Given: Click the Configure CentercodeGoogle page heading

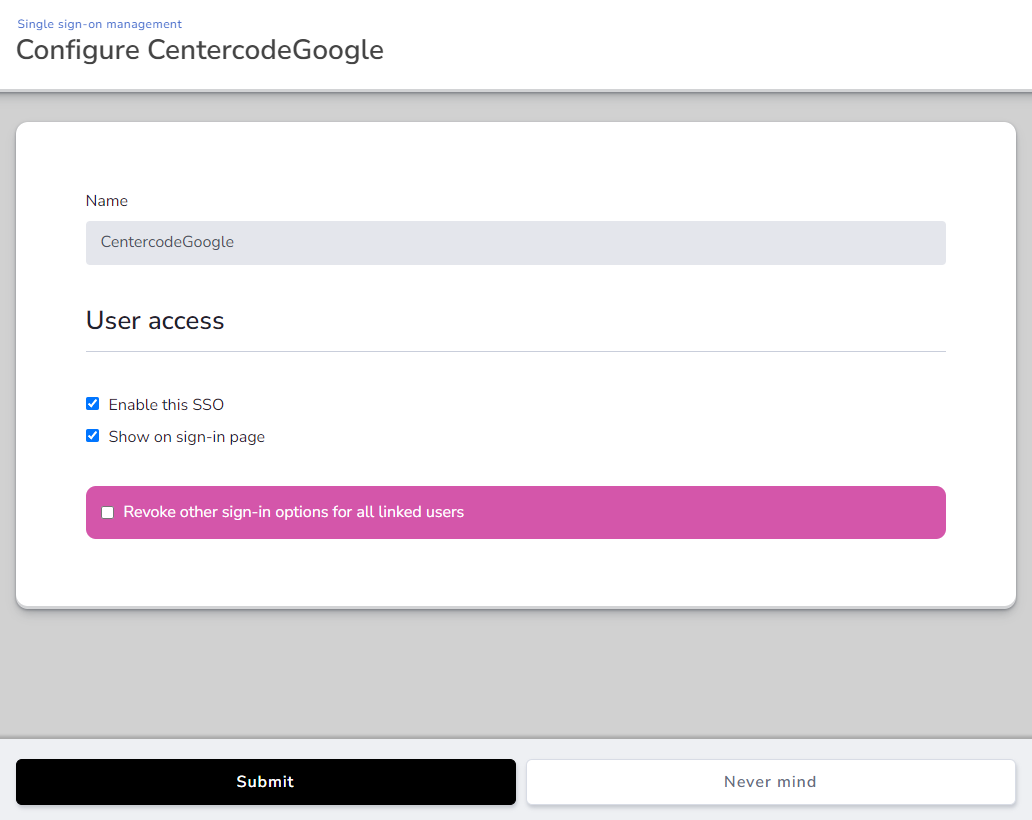Looking at the screenshot, I should point(200,50).
